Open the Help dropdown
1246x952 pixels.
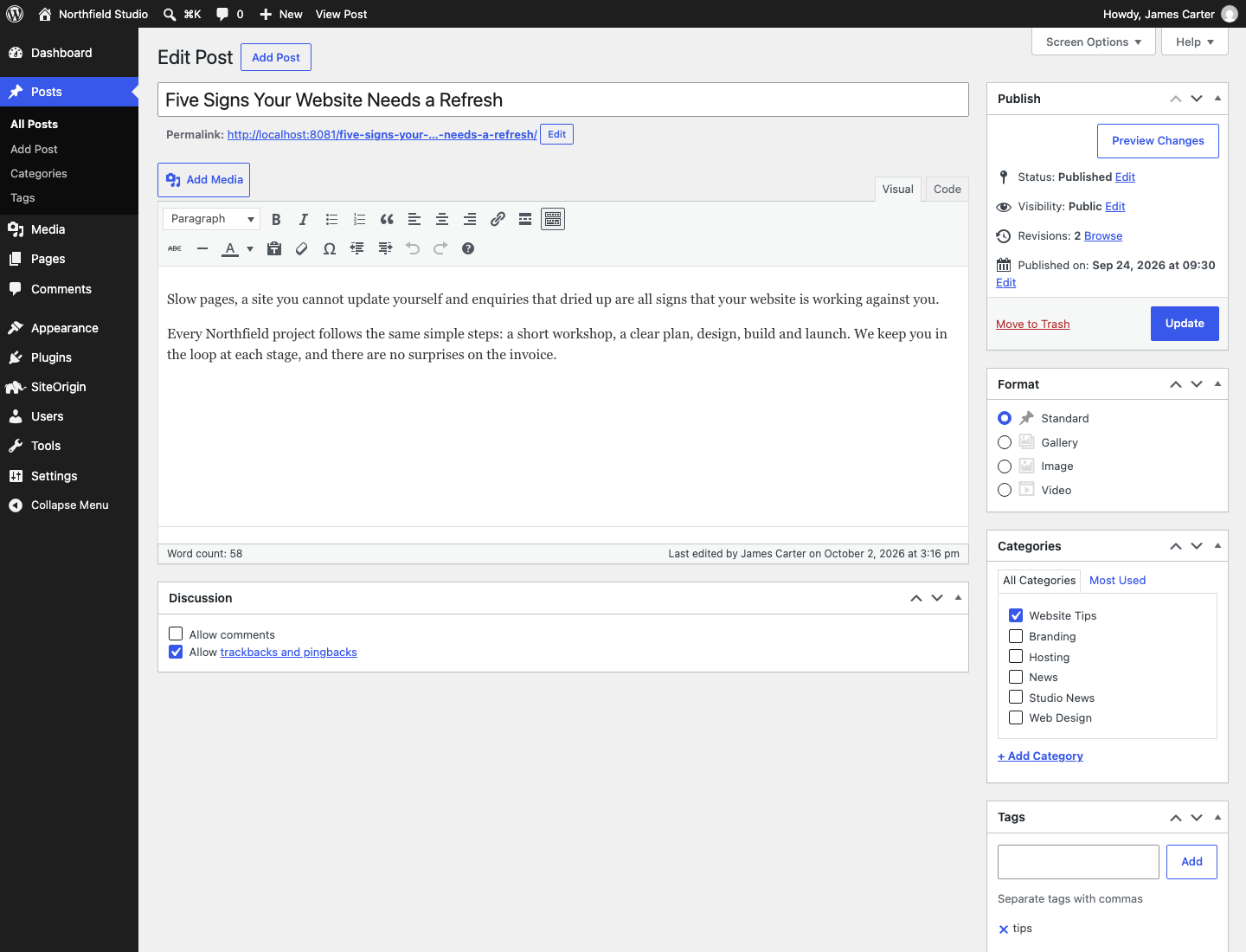[1195, 42]
